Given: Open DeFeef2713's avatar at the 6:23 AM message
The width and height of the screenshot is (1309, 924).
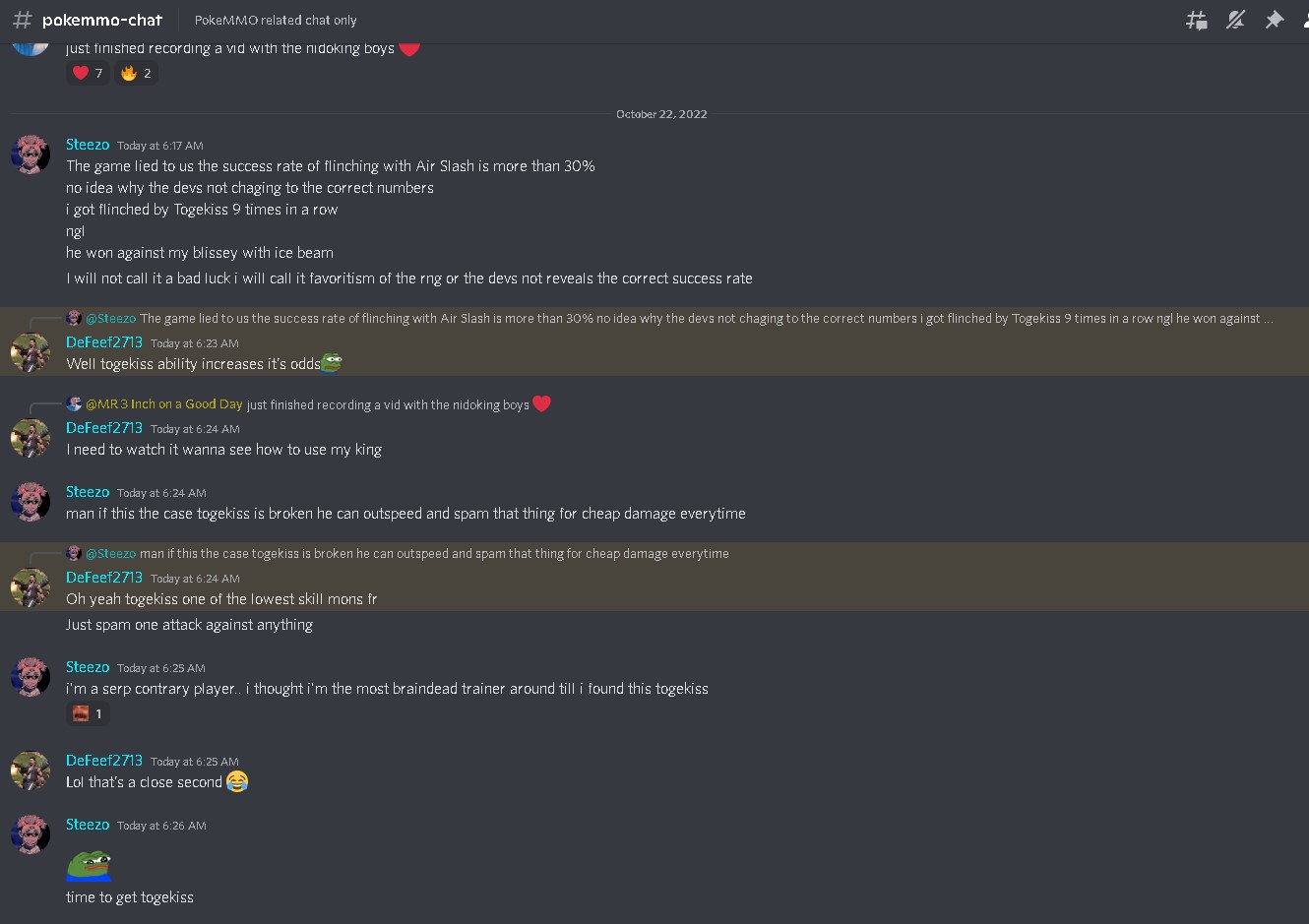Looking at the screenshot, I should (31, 352).
